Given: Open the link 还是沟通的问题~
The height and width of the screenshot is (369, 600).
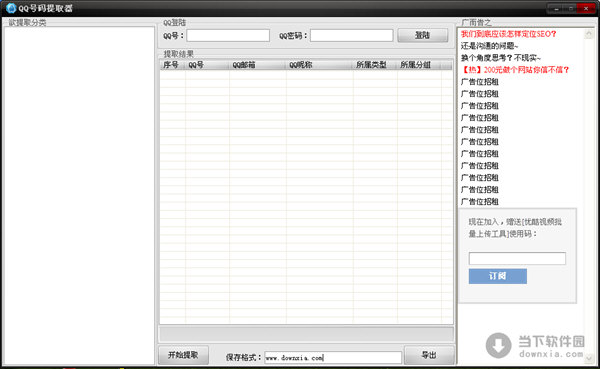Looking at the screenshot, I should tap(489, 46).
